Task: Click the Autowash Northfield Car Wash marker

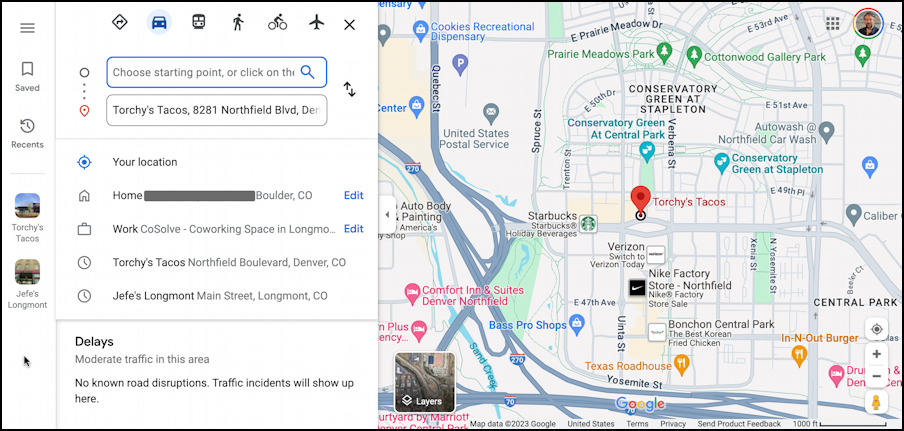Action: tap(827, 131)
